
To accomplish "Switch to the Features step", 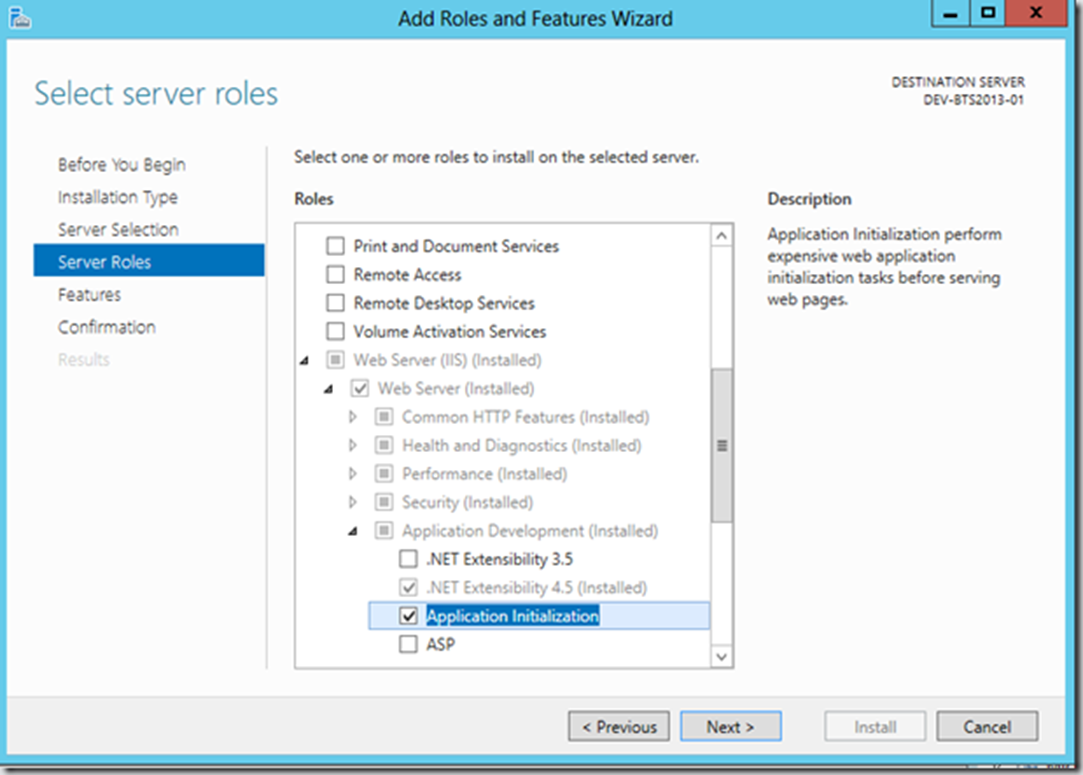I will [x=89, y=294].
